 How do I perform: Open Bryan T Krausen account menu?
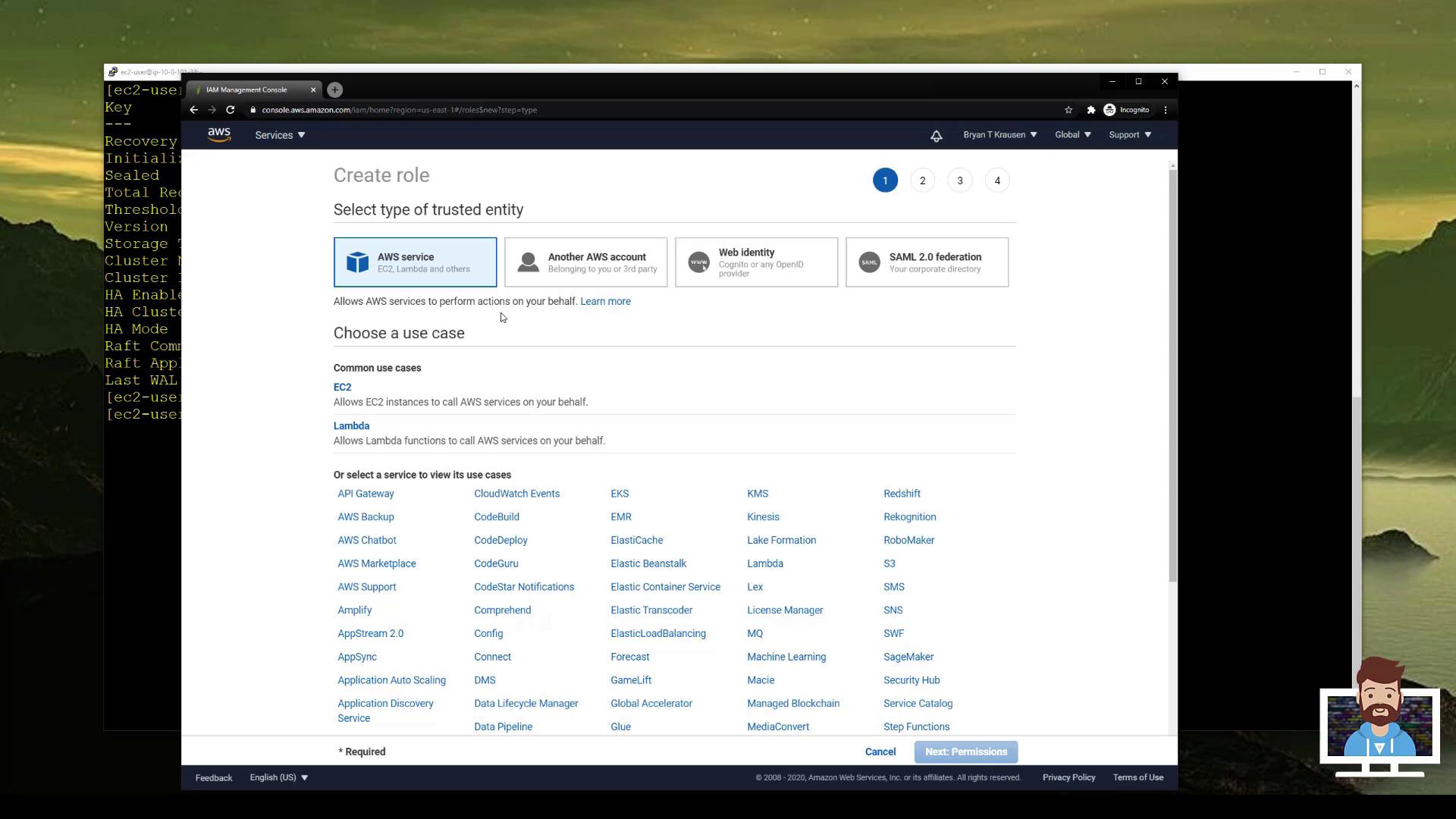[999, 135]
